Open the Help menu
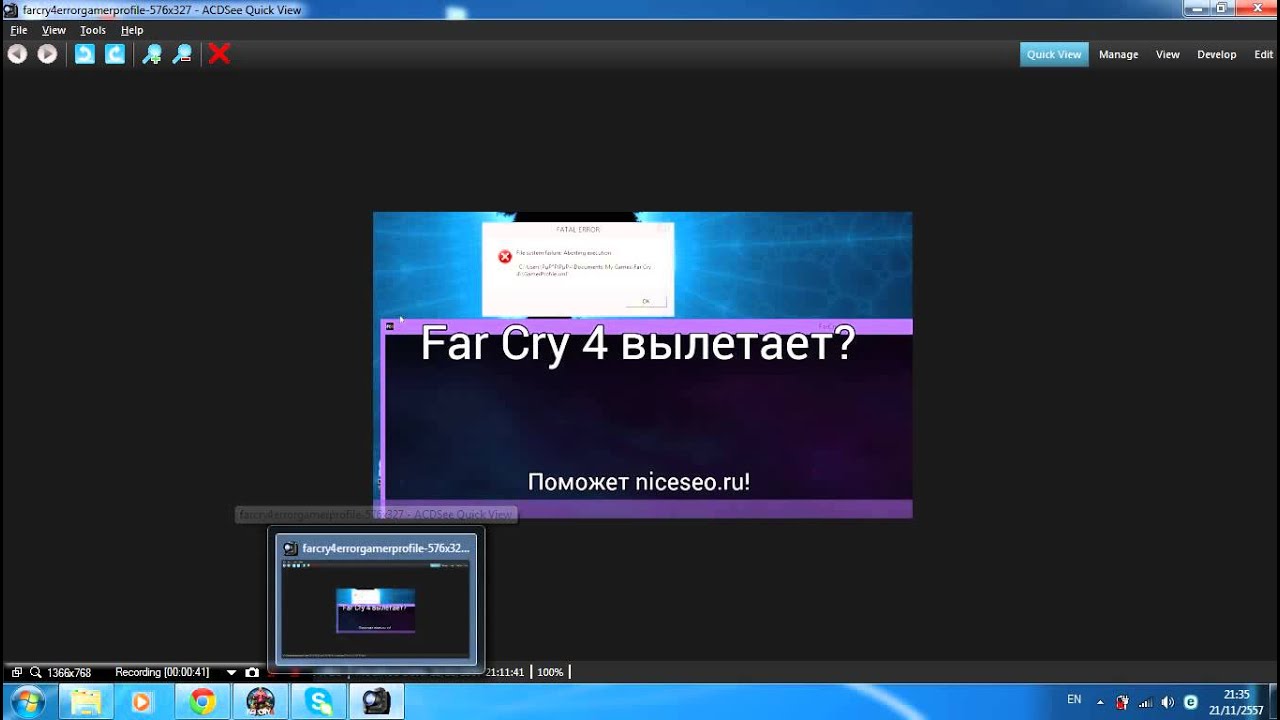This screenshot has width=1280, height=720. point(132,30)
